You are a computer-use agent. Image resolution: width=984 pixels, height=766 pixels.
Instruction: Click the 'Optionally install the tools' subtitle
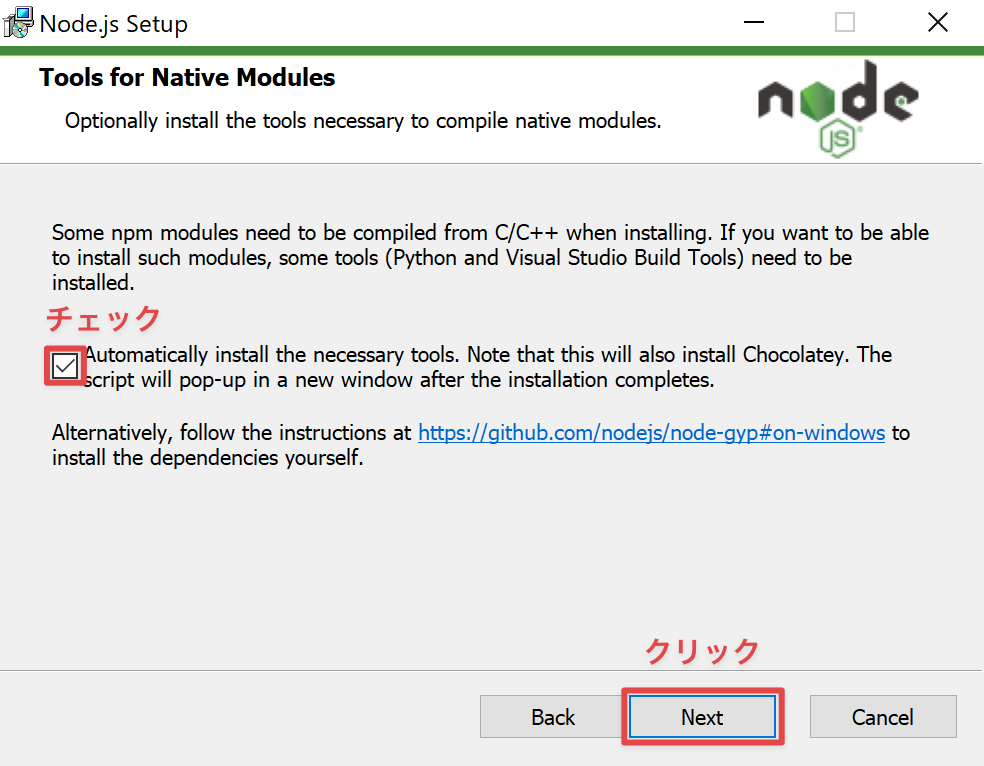click(x=362, y=121)
